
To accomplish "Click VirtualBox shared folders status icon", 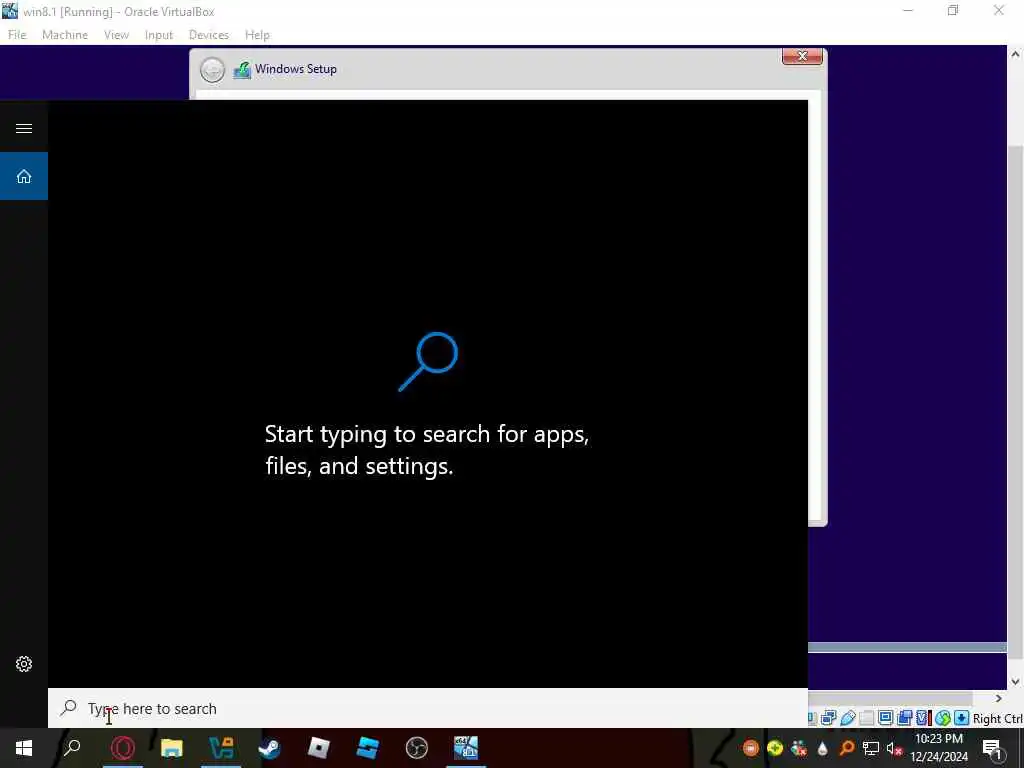I will pyautogui.click(x=867, y=718).
